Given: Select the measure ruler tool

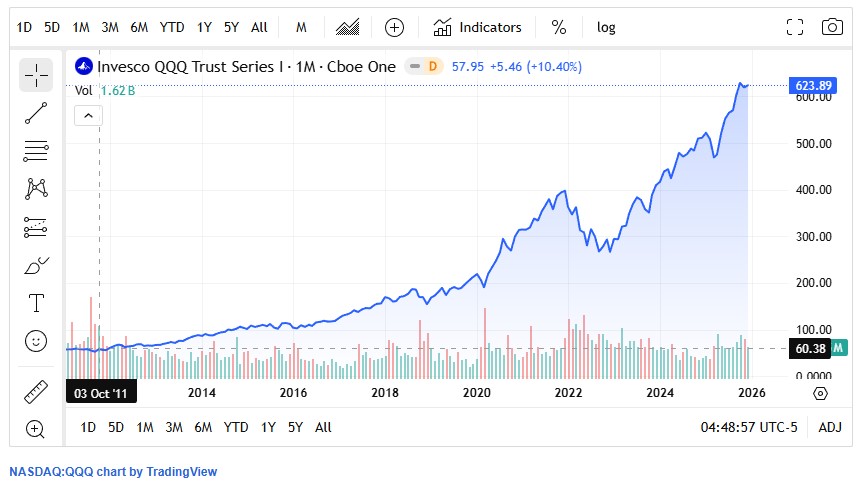Looking at the screenshot, I should (x=36, y=391).
